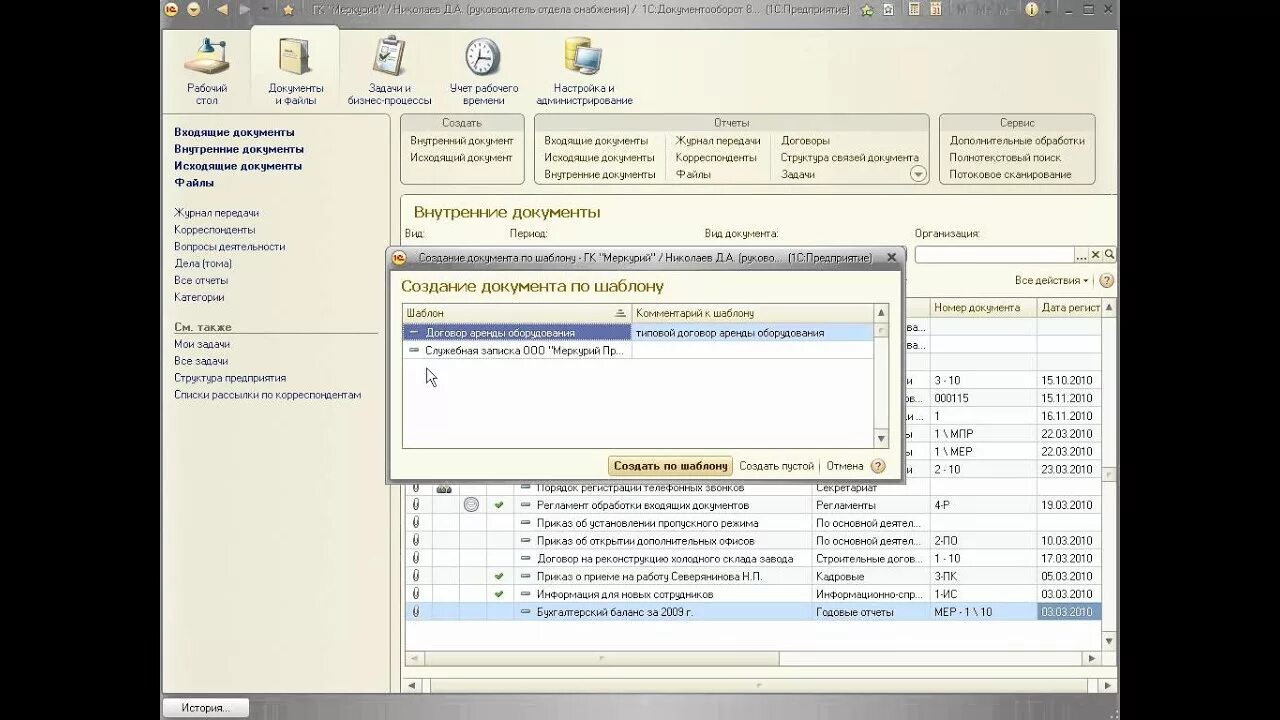The width and height of the screenshot is (1280, 720).
Task: Click Создать пустой button
Action: click(x=776, y=466)
